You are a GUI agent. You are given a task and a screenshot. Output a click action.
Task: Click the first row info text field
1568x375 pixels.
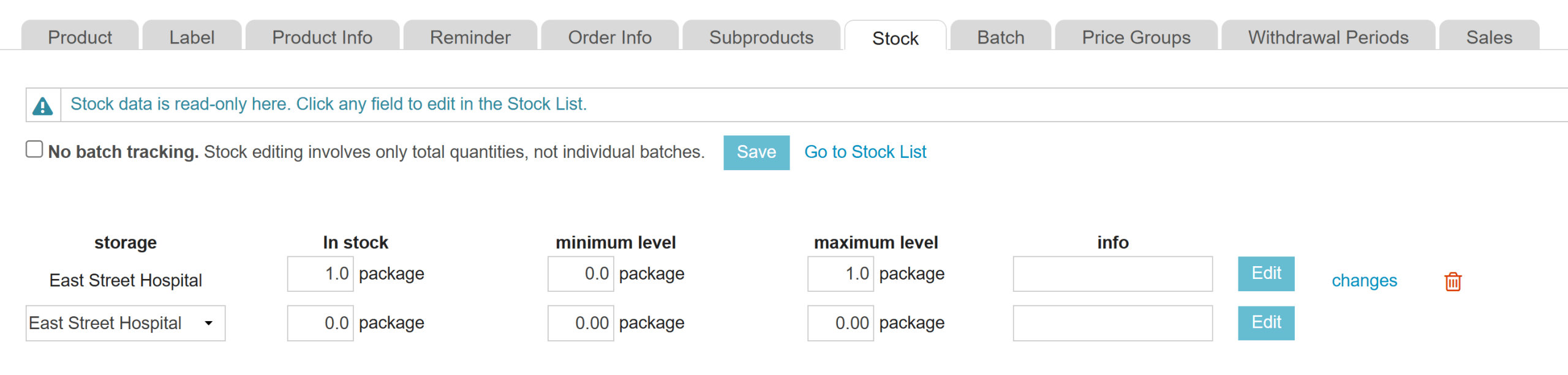[x=1112, y=273]
